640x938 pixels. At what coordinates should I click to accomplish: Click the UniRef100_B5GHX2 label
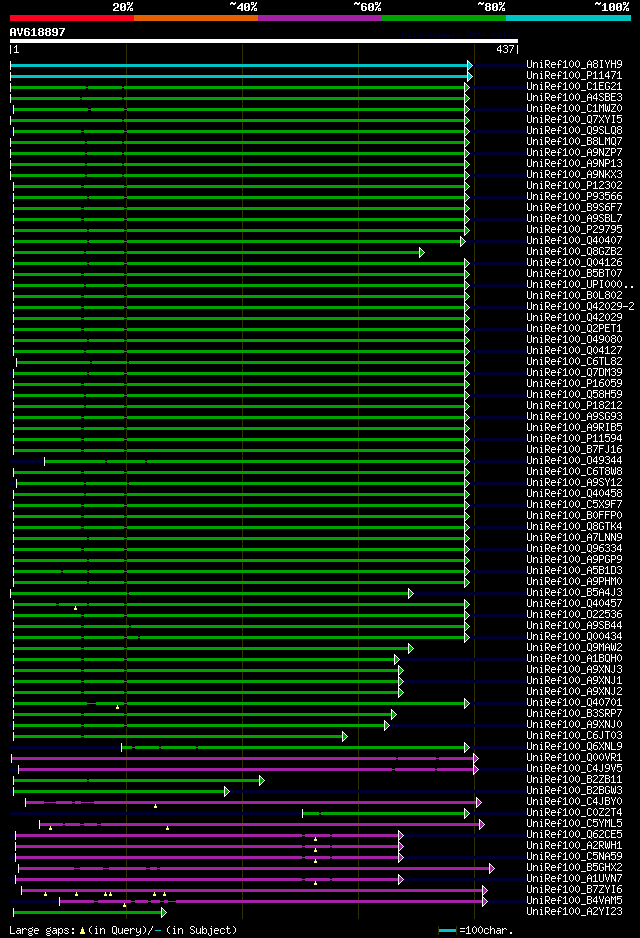pos(574,867)
